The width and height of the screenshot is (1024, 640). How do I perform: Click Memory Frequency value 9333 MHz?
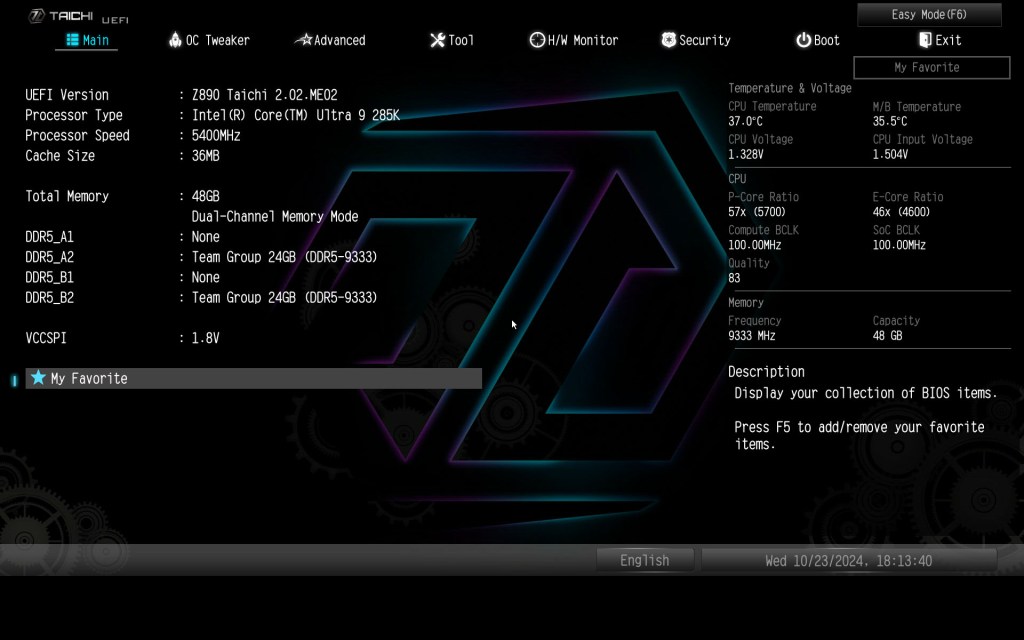pos(752,336)
